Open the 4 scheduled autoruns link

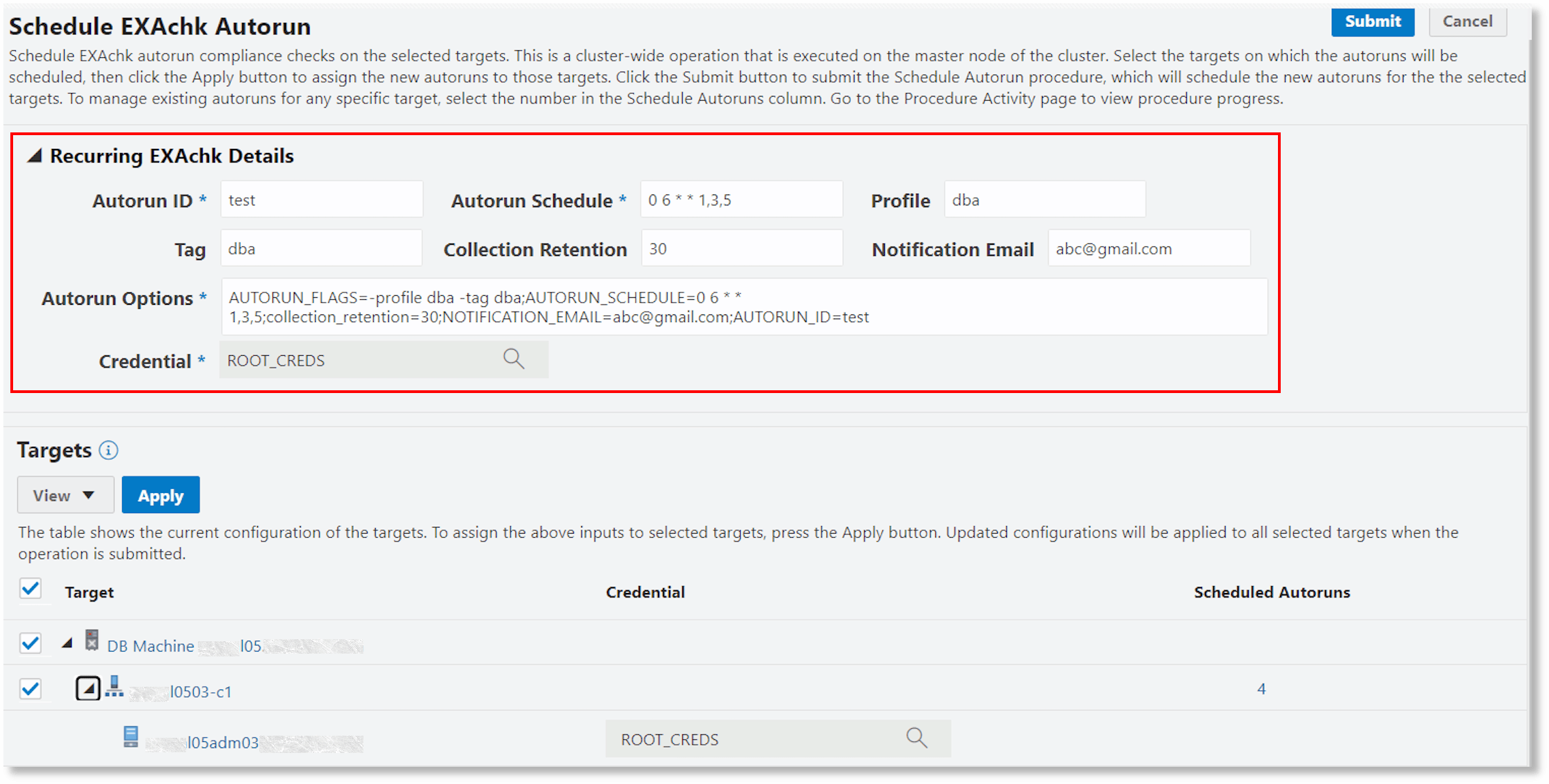[1261, 689]
